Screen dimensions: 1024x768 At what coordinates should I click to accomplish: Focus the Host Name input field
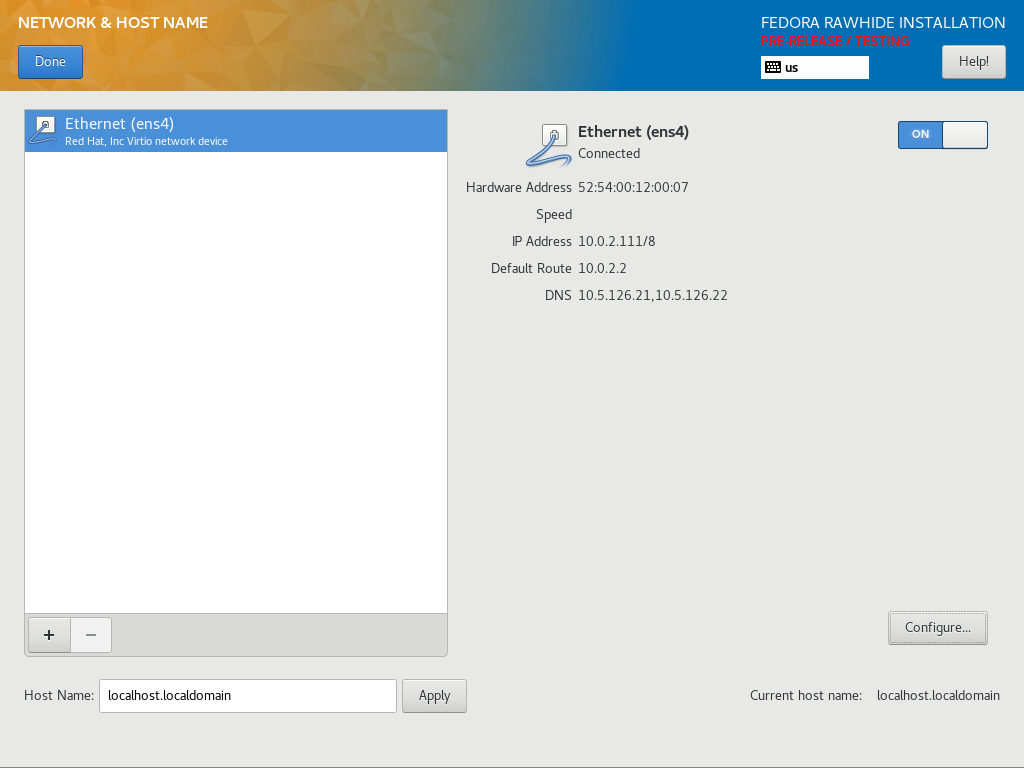pyautogui.click(x=248, y=696)
